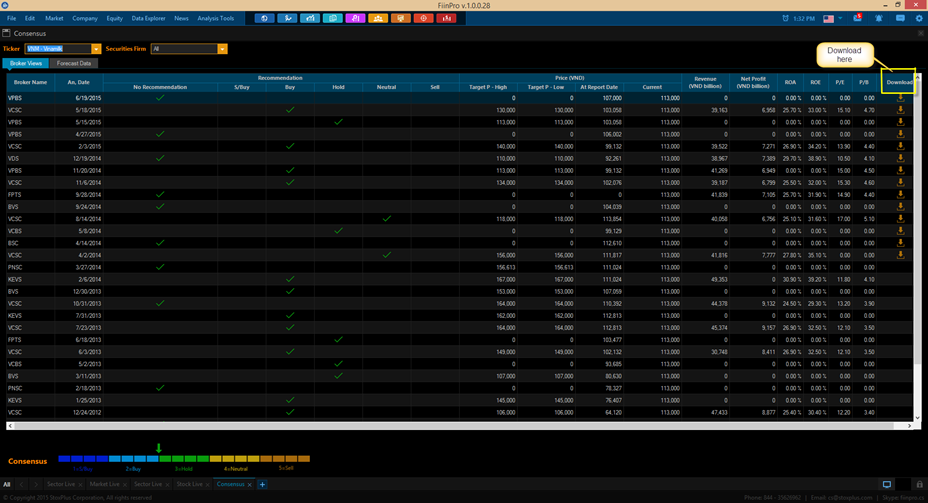Screen dimensions: 928x503
Task: Click the notification bell icon
Action: 879,18
